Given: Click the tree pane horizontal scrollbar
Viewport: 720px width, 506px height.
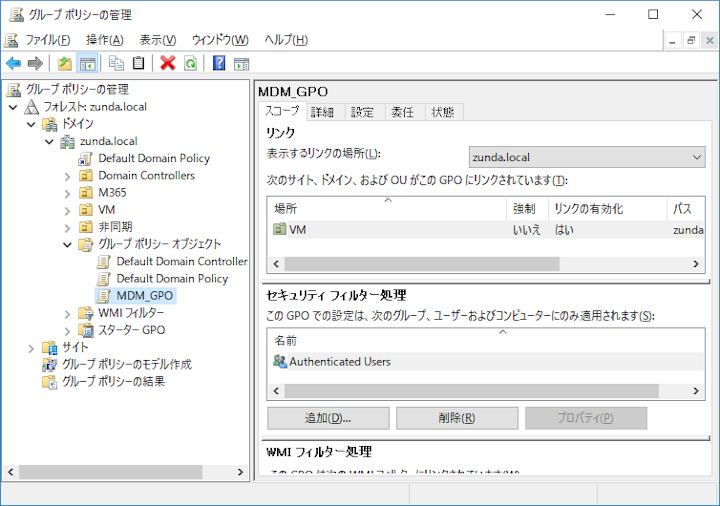Looking at the screenshot, I should coord(110,472).
